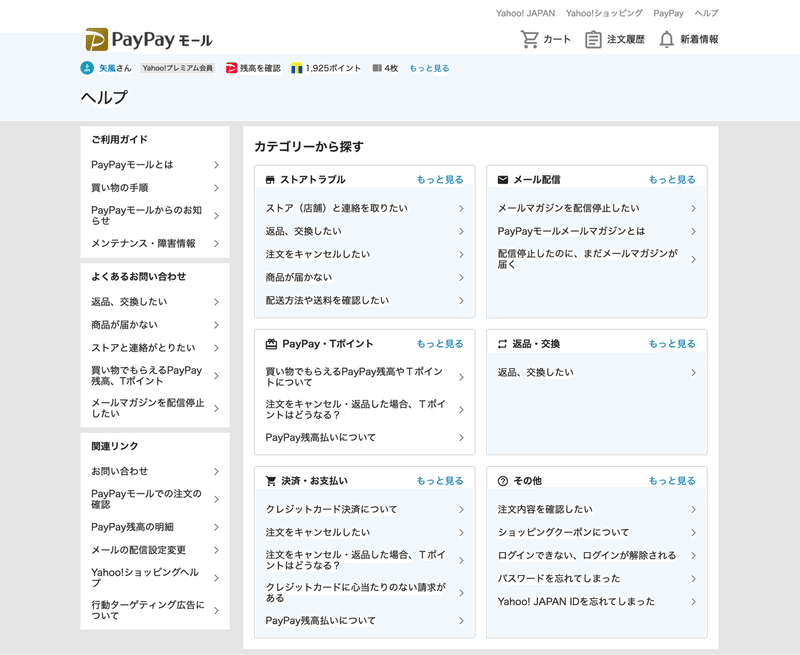The height and width of the screenshot is (655, 800).
Task: Click chevron on sidebar 商品が届かない row
Action: pyautogui.click(x=216, y=325)
